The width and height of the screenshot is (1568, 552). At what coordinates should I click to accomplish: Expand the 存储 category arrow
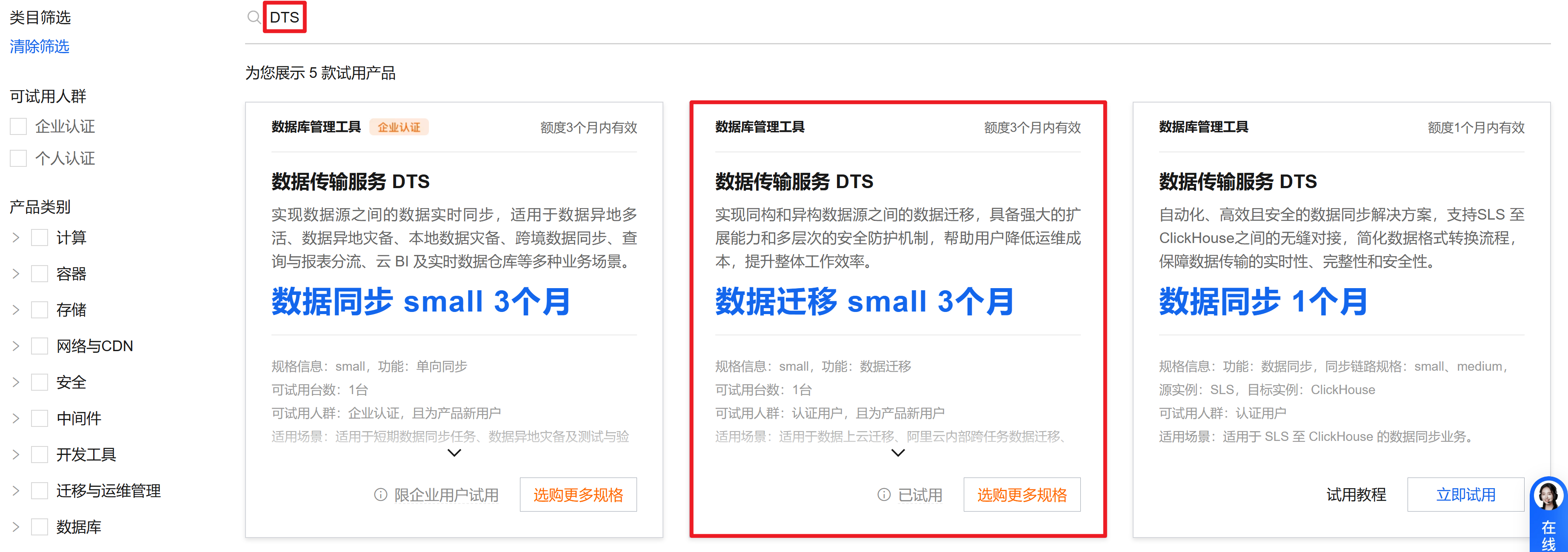click(16, 310)
